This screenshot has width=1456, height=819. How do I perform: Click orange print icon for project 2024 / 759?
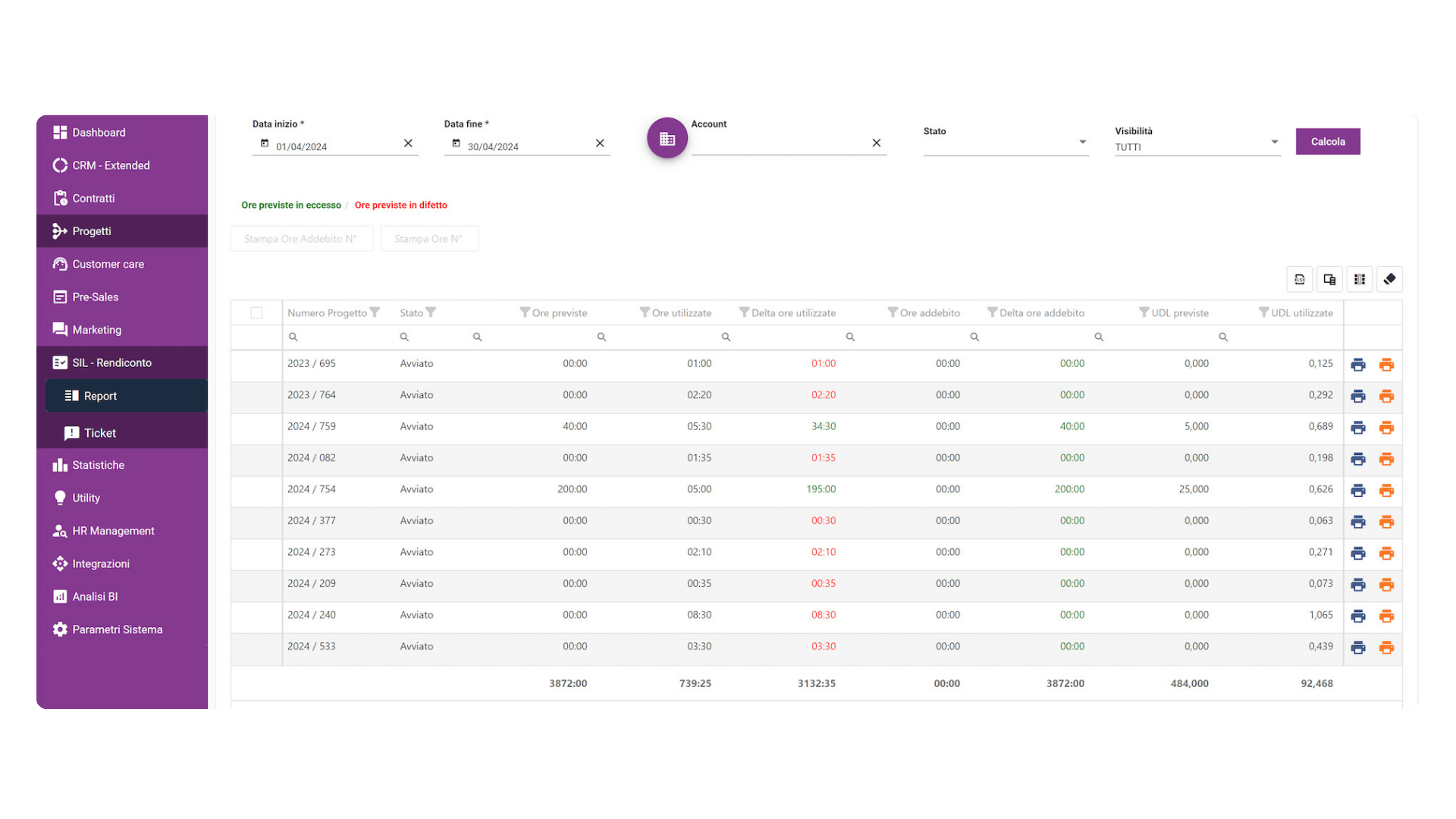1386,428
